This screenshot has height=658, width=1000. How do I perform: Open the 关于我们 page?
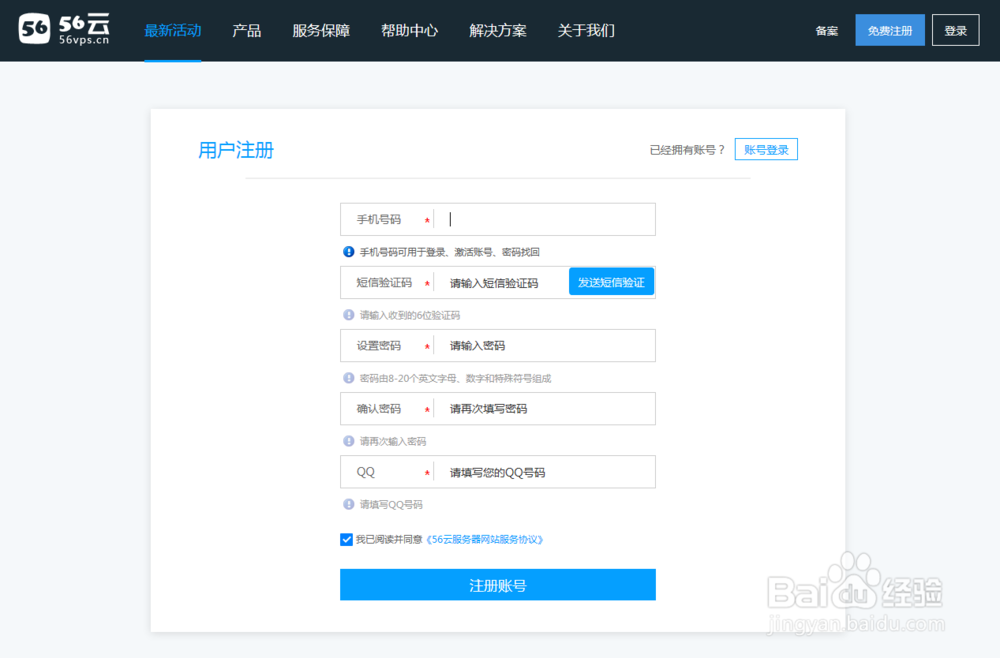585,31
